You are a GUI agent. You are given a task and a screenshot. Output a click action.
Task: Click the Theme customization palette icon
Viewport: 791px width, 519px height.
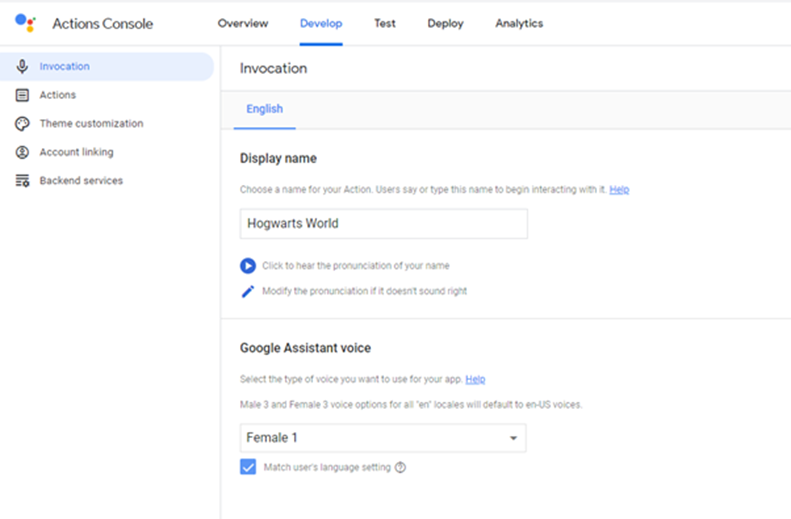[x=22, y=124]
